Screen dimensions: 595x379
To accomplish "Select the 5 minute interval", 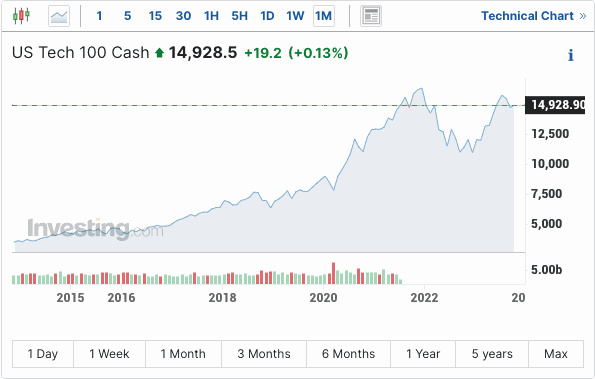I will (x=128, y=16).
